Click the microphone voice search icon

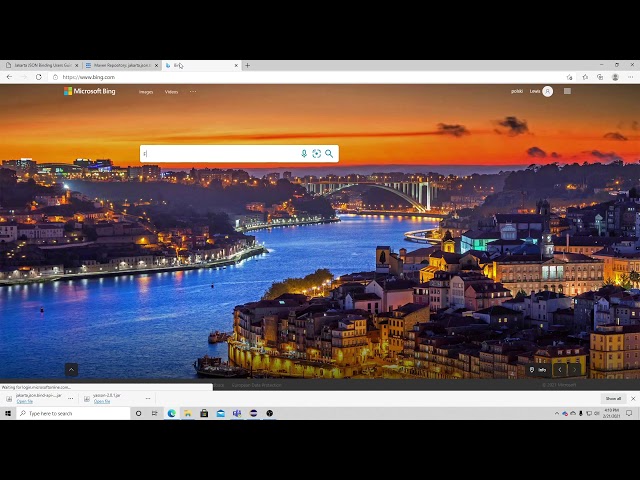[x=304, y=154]
